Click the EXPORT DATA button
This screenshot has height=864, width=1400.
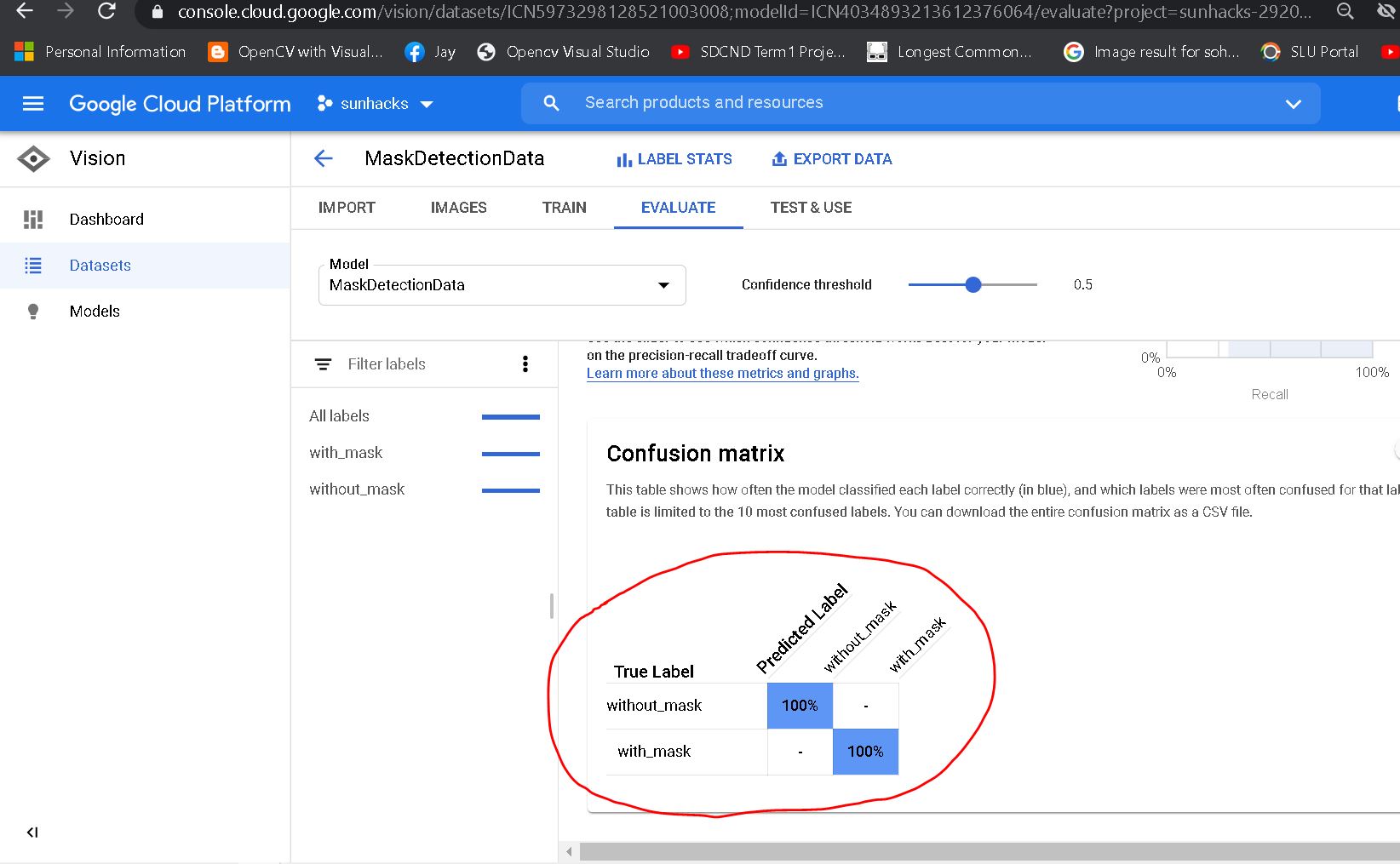click(x=832, y=159)
